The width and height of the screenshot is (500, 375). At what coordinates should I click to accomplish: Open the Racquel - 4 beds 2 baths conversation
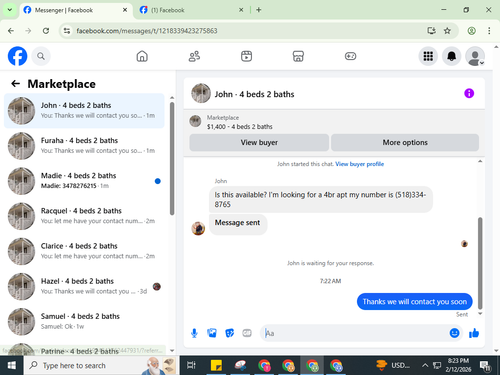click(x=84, y=216)
